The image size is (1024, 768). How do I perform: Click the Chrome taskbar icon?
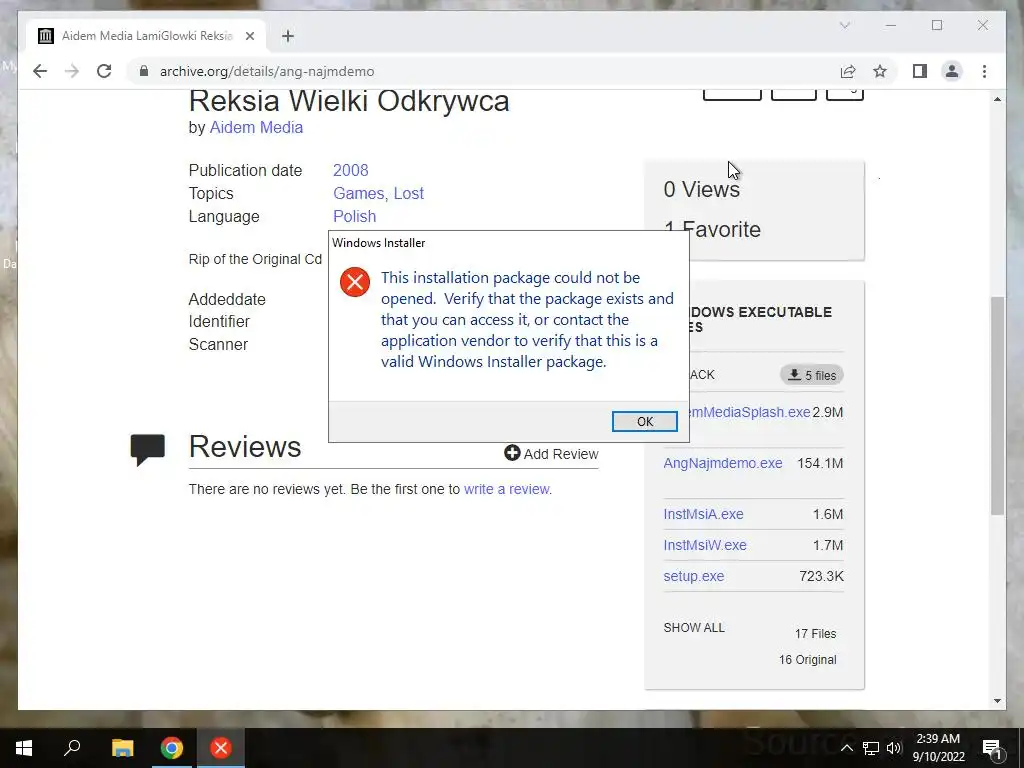click(x=172, y=748)
